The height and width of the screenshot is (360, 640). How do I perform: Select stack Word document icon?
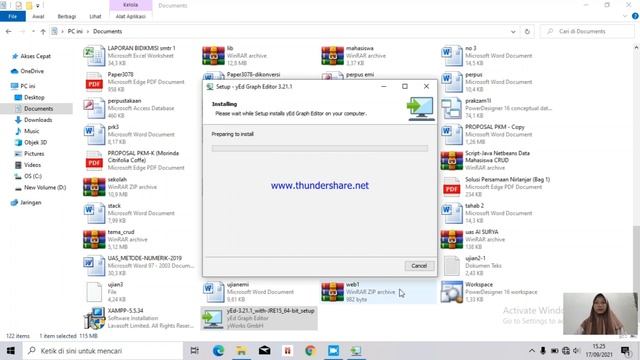pos(94,213)
